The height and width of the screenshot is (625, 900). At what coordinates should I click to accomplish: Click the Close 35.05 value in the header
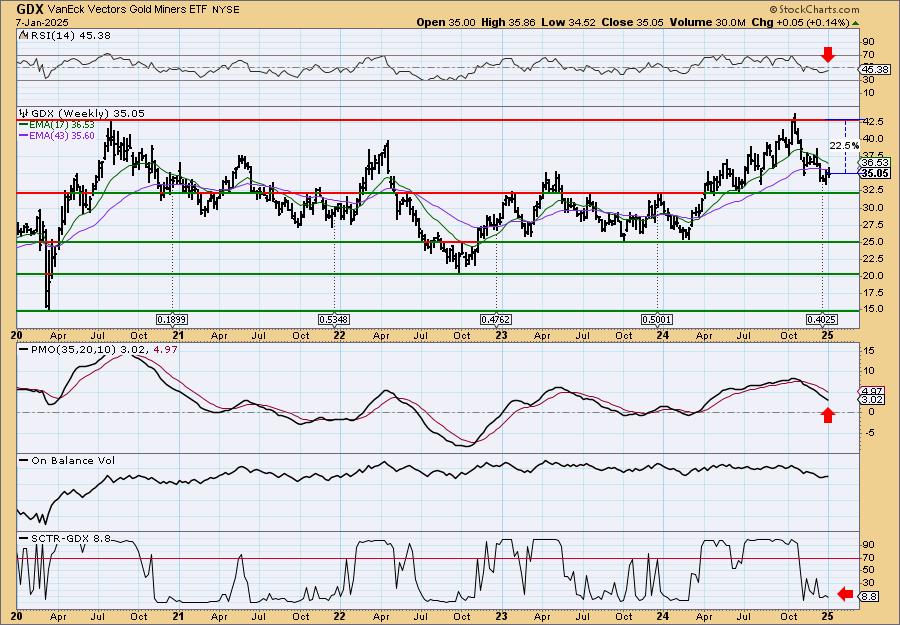click(633, 22)
